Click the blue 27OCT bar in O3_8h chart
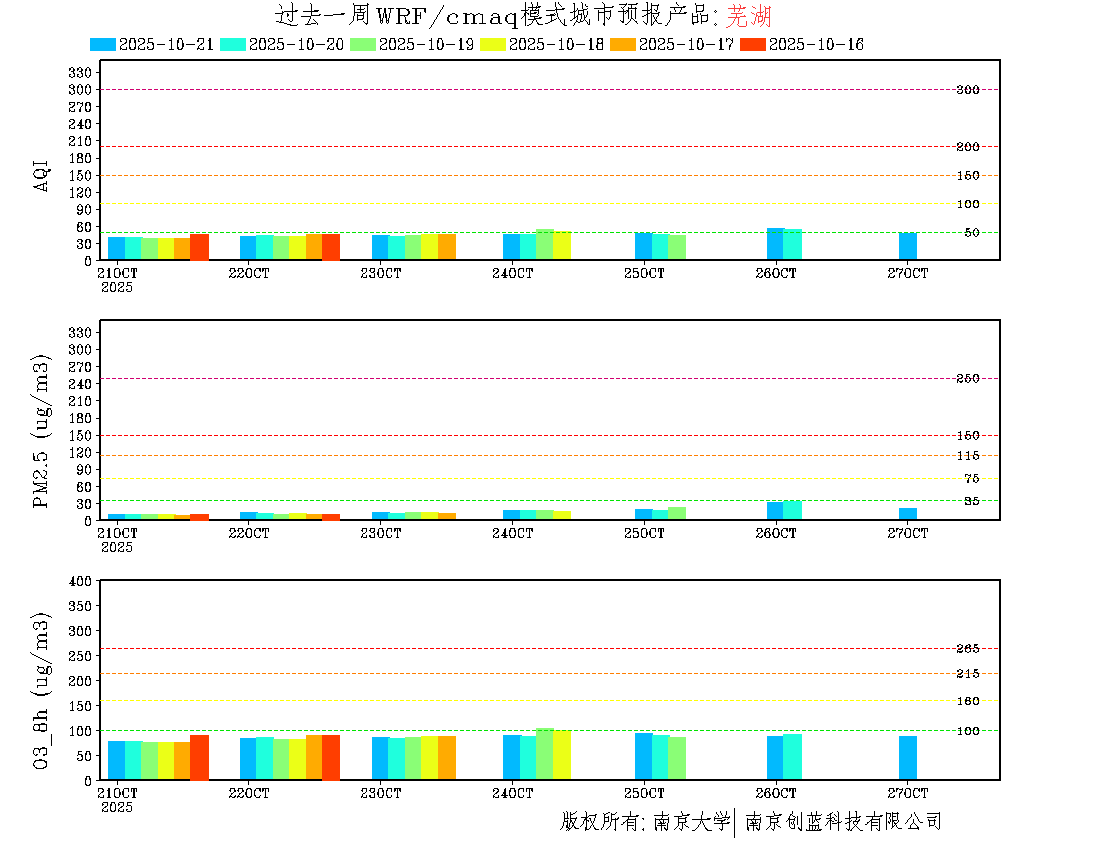 coord(907,758)
